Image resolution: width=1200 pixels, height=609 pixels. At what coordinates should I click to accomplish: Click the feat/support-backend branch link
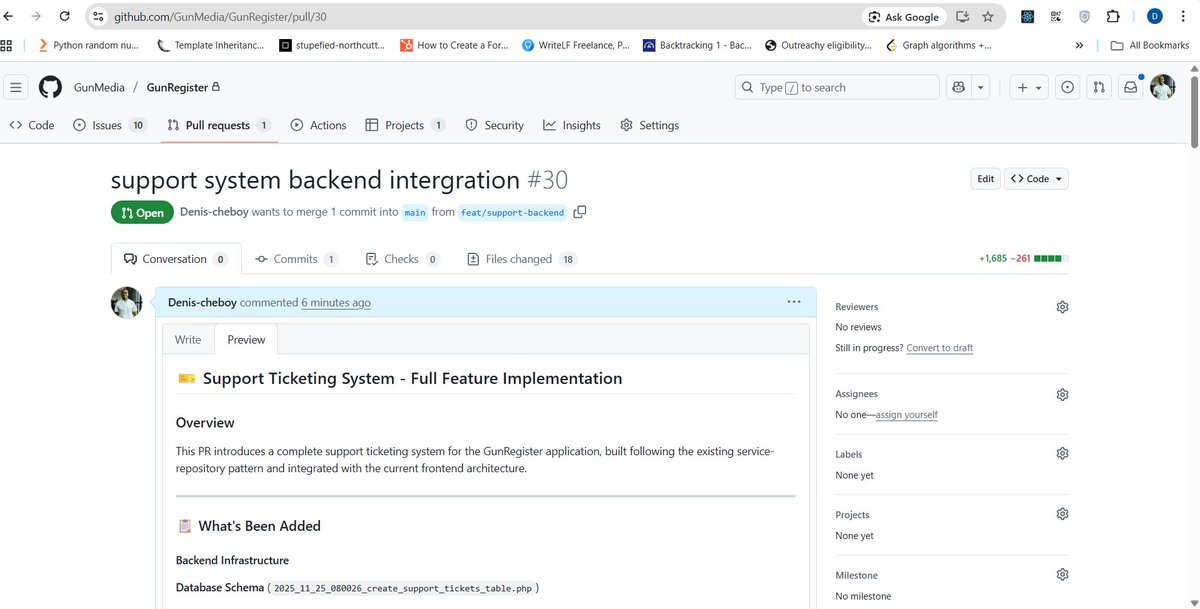(513, 212)
